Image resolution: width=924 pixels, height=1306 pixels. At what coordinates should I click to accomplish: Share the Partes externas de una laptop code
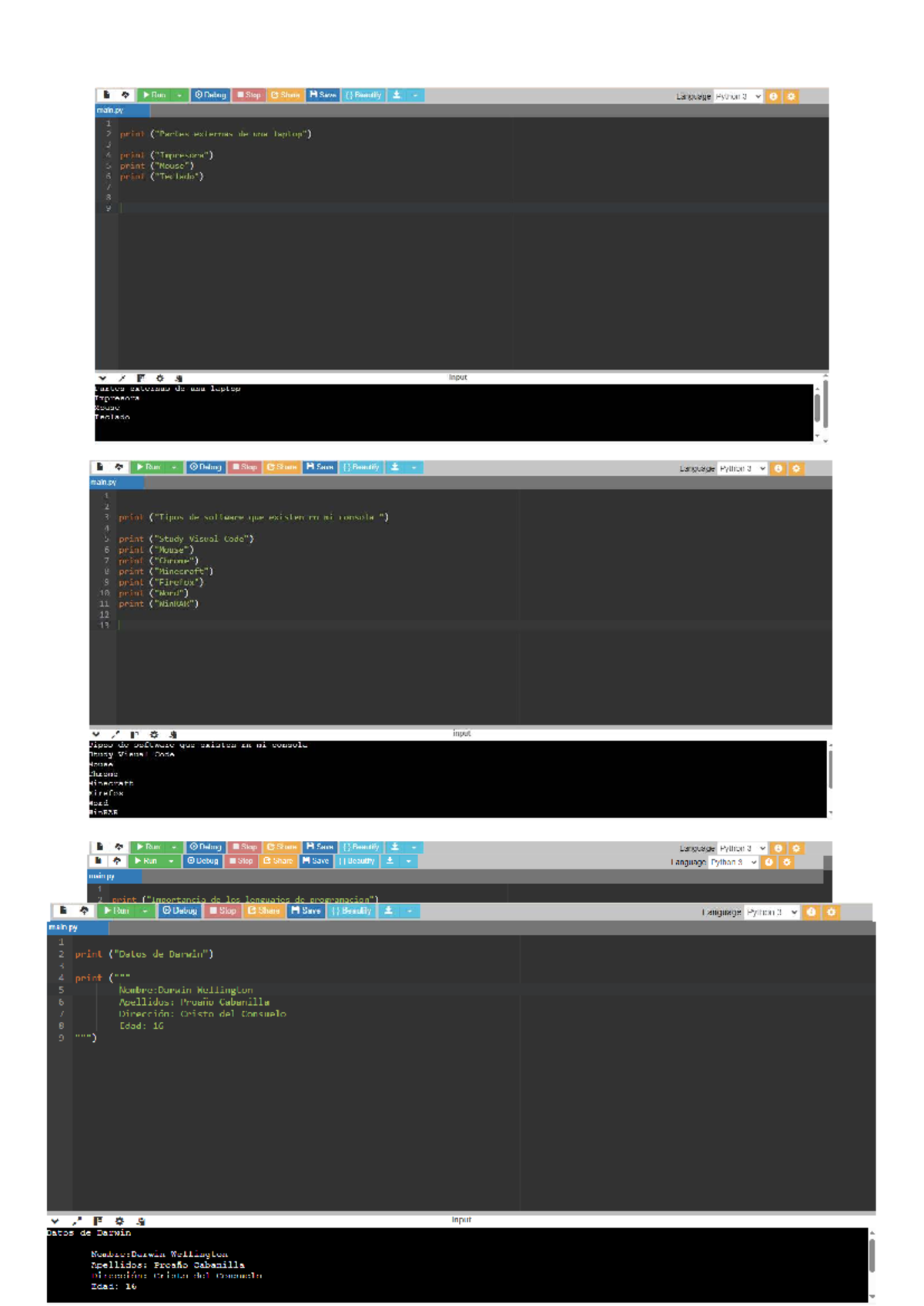pos(285,95)
